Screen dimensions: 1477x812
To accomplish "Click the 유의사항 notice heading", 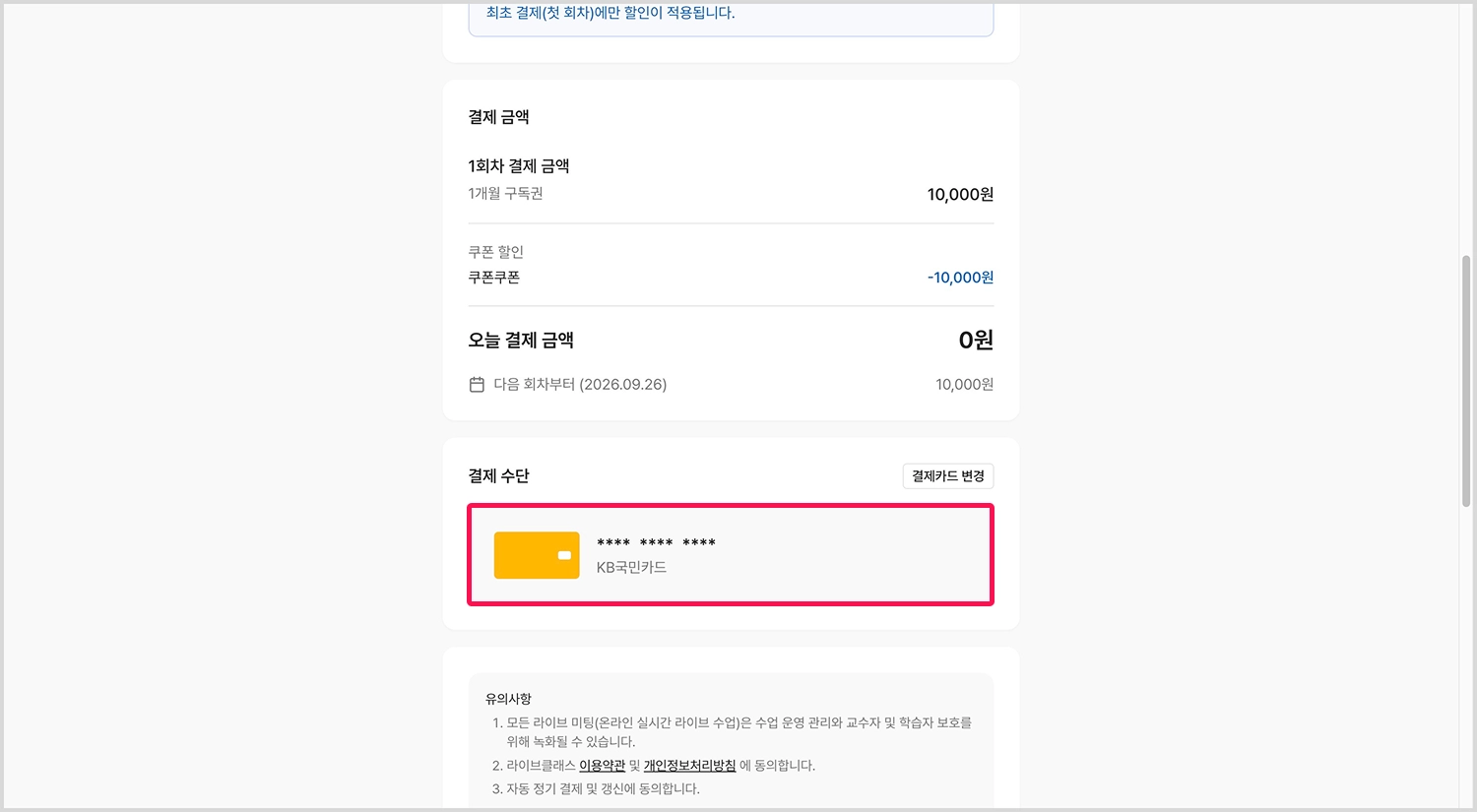I will (508, 699).
